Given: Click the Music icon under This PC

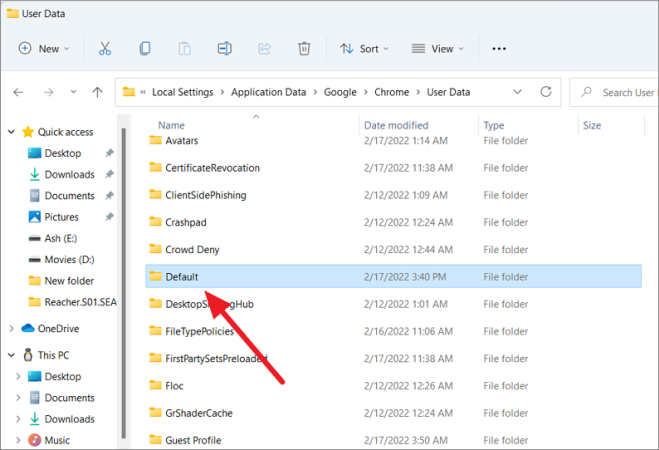Looking at the screenshot, I should point(34,440).
